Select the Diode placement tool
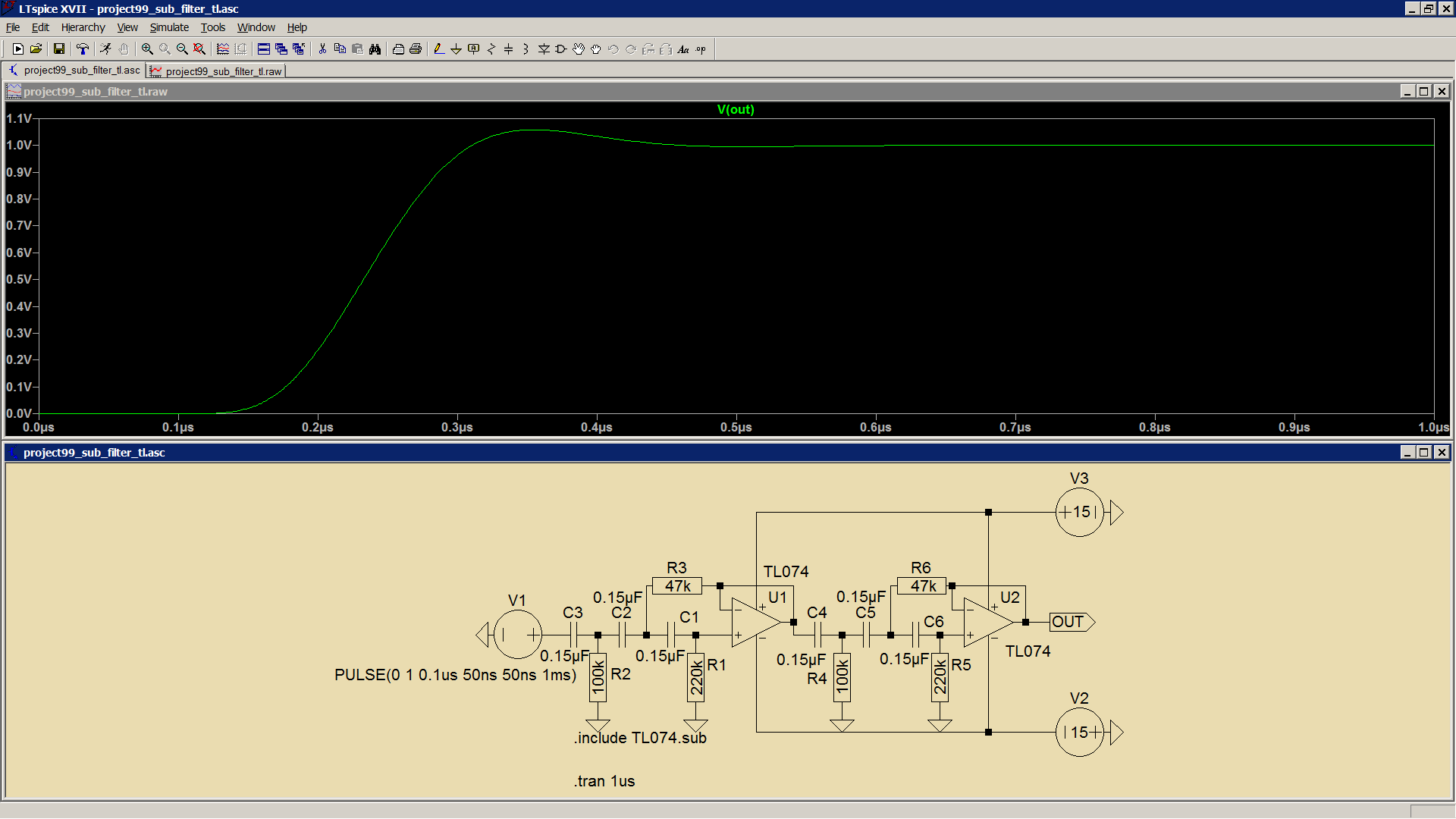Viewport: 1456px width, 819px height. click(544, 49)
